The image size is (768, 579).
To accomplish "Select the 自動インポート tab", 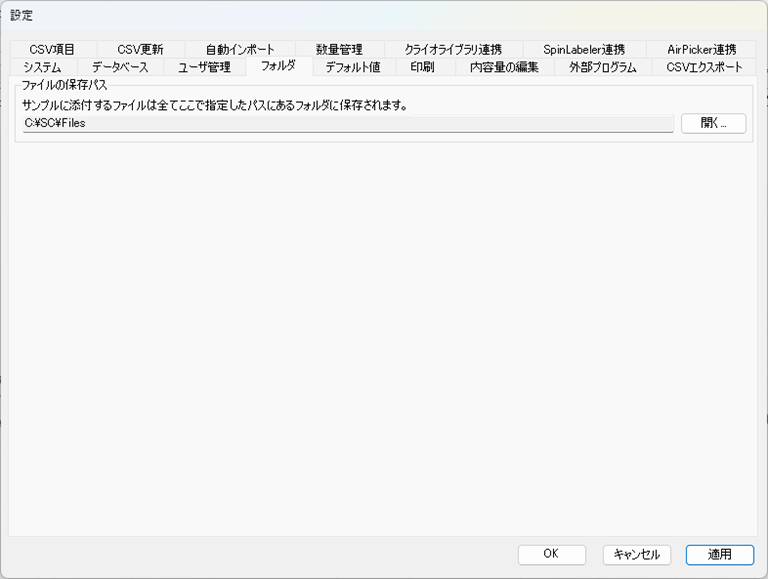I will (x=240, y=49).
